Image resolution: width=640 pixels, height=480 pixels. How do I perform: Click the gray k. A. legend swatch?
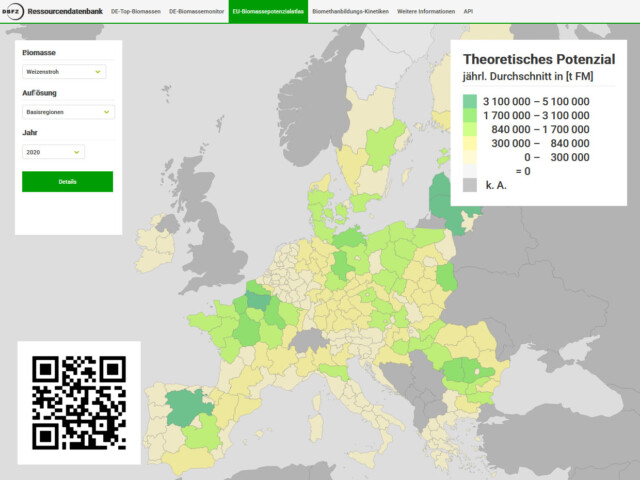[x=470, y=185]
